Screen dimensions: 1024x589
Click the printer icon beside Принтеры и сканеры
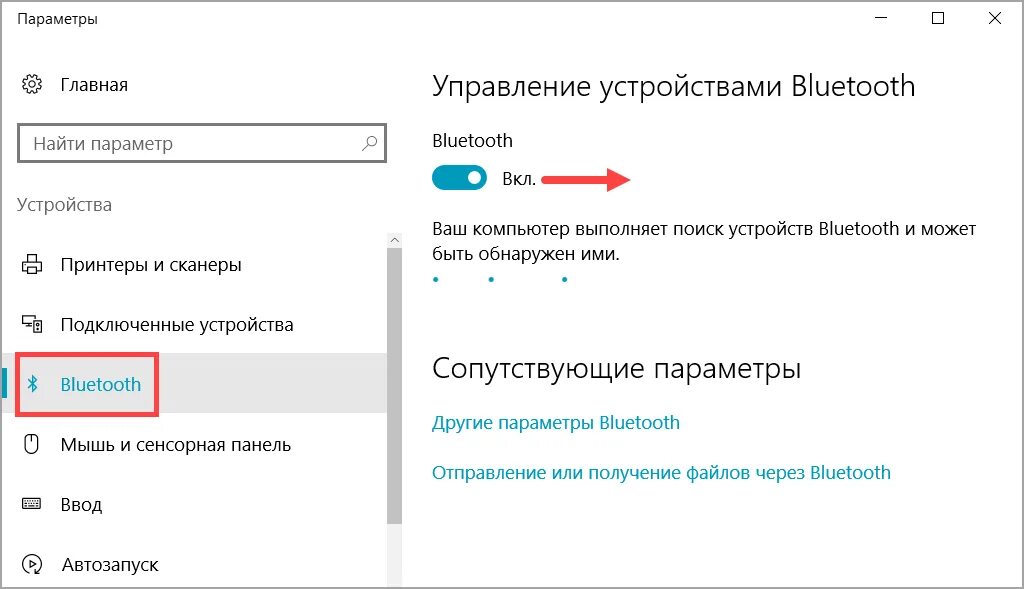[31, 264]
